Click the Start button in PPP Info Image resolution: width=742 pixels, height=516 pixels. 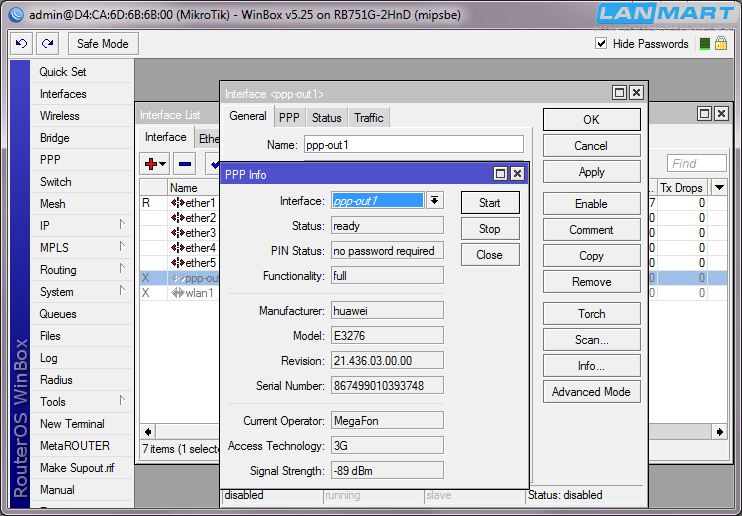(490, 203)
